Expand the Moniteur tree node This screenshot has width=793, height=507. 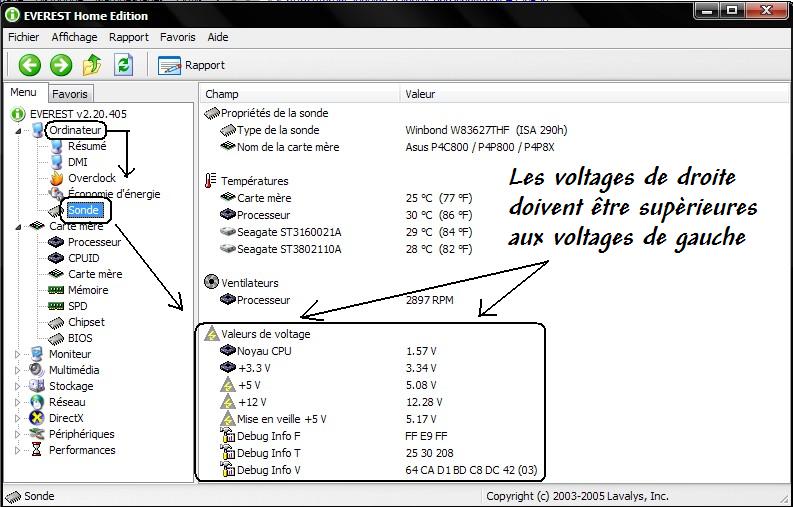tap(17, 354)
